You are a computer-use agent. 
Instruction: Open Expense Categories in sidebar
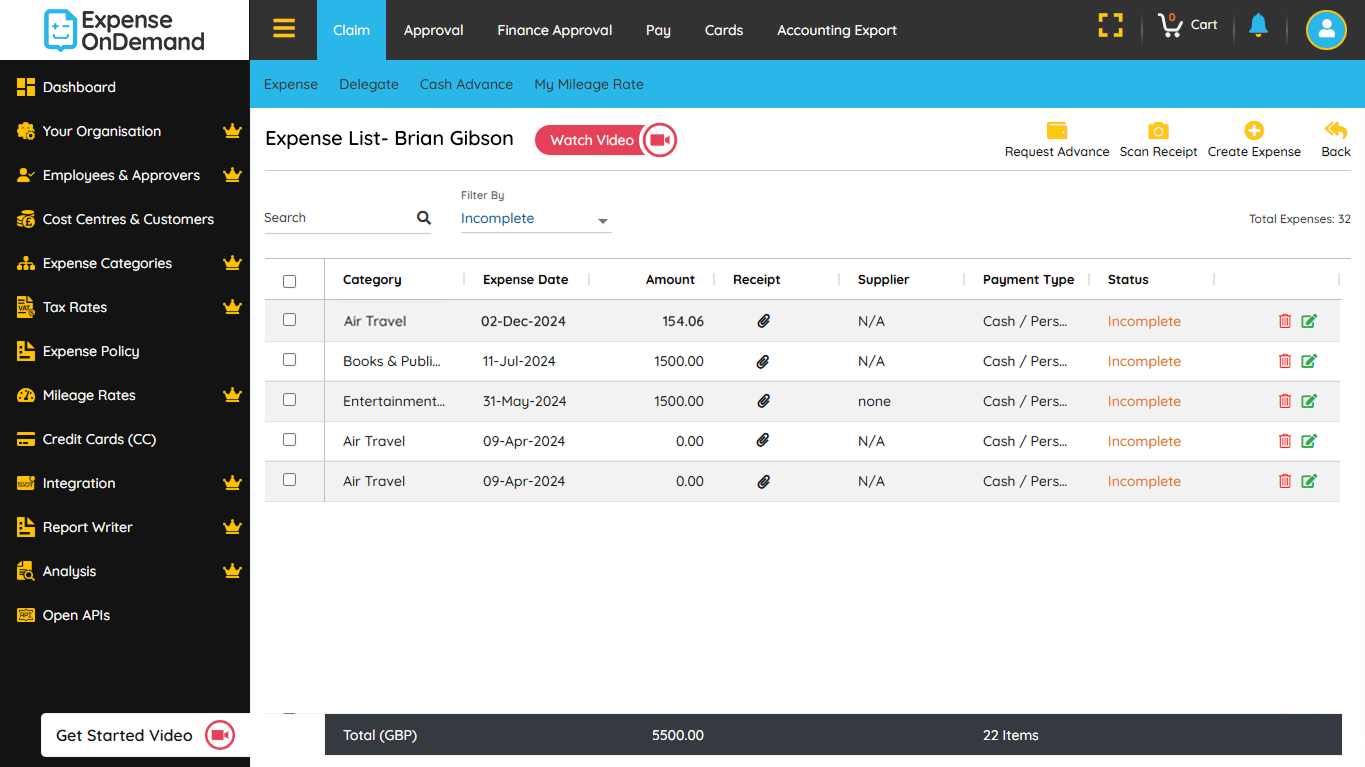(107, 263)
